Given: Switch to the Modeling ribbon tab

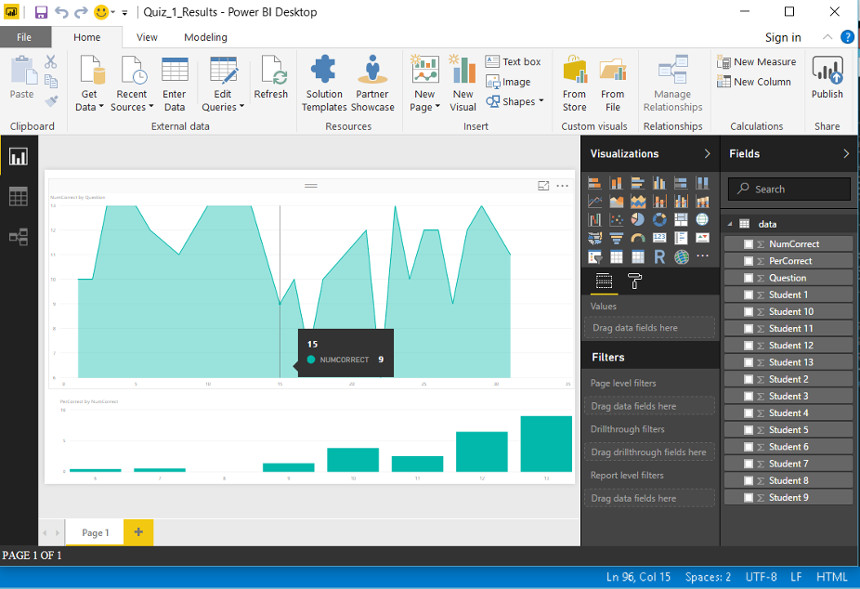Looking at the screenshot, I should (x=206, y=37).
